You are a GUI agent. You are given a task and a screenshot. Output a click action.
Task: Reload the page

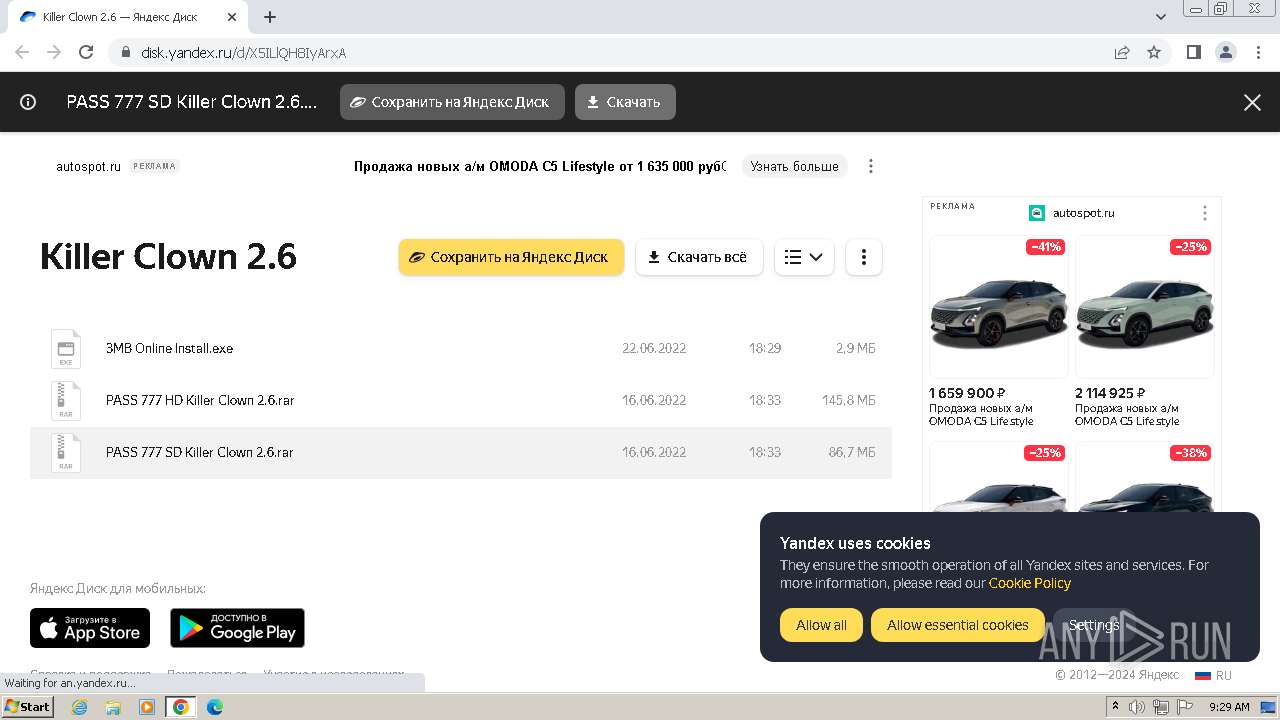tap(86, 52)
